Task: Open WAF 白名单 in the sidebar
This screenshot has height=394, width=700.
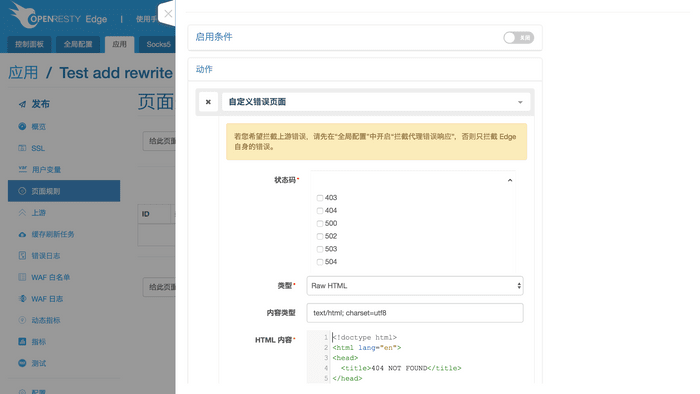Action: click(50, 278)
